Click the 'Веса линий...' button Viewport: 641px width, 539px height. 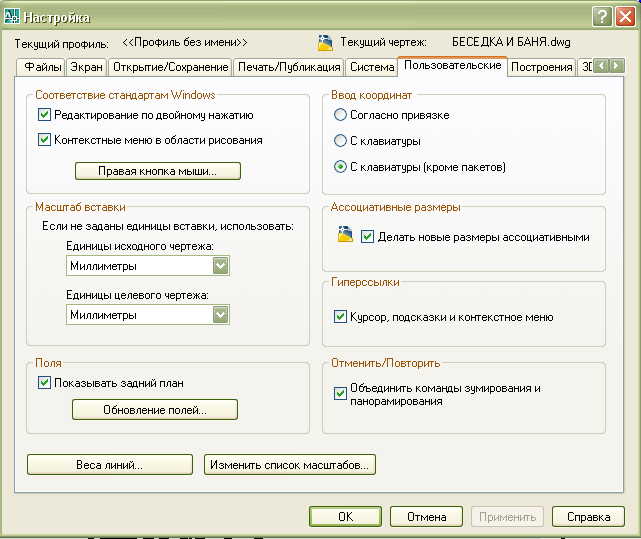point(110,464)
